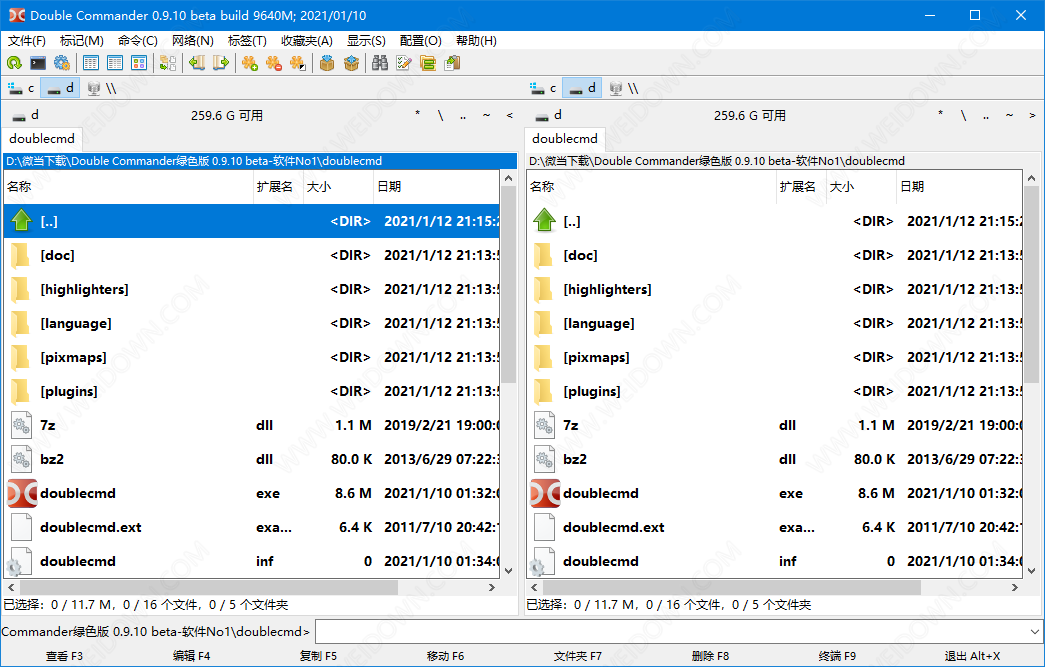Select [plugins] folder in left panel
The image size is (1045, 667).
pos(251,391)
